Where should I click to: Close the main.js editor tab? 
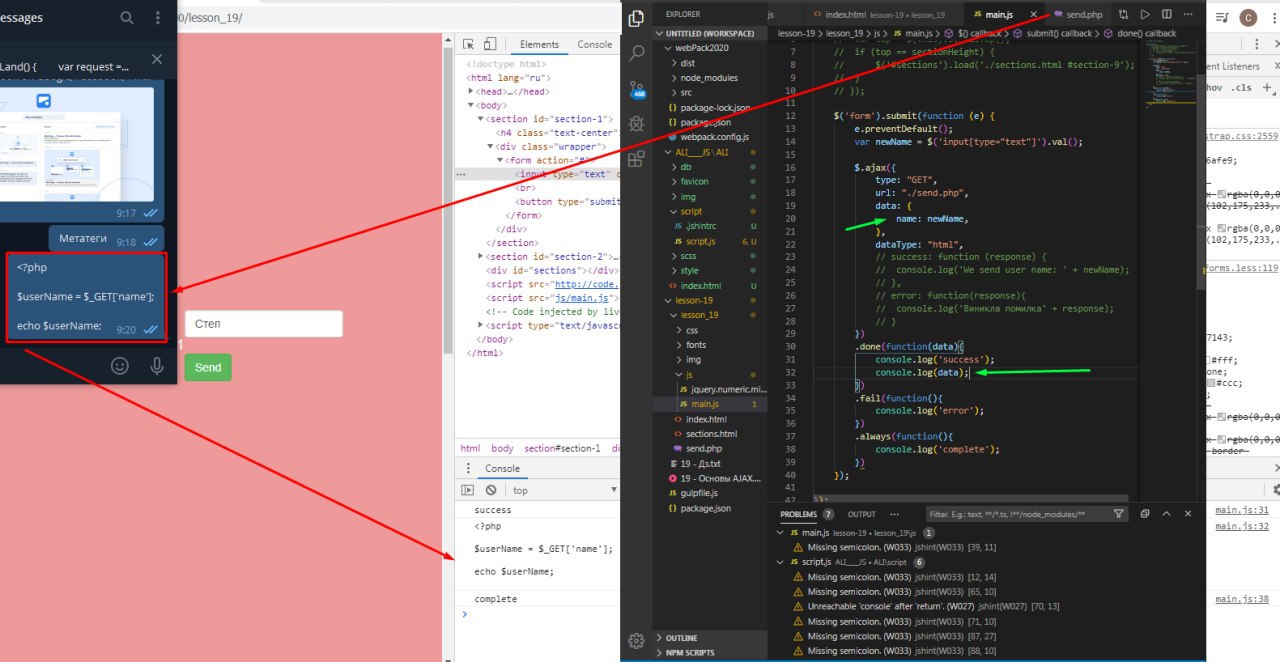click(x=1032, y=15)
